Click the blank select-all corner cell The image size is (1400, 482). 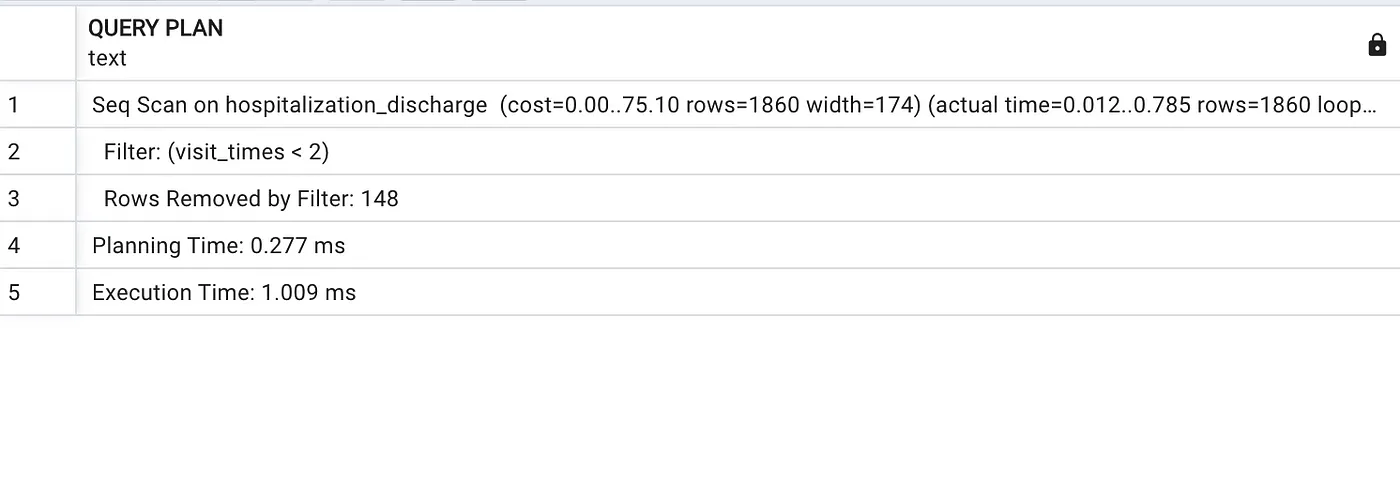coord(38,43)
